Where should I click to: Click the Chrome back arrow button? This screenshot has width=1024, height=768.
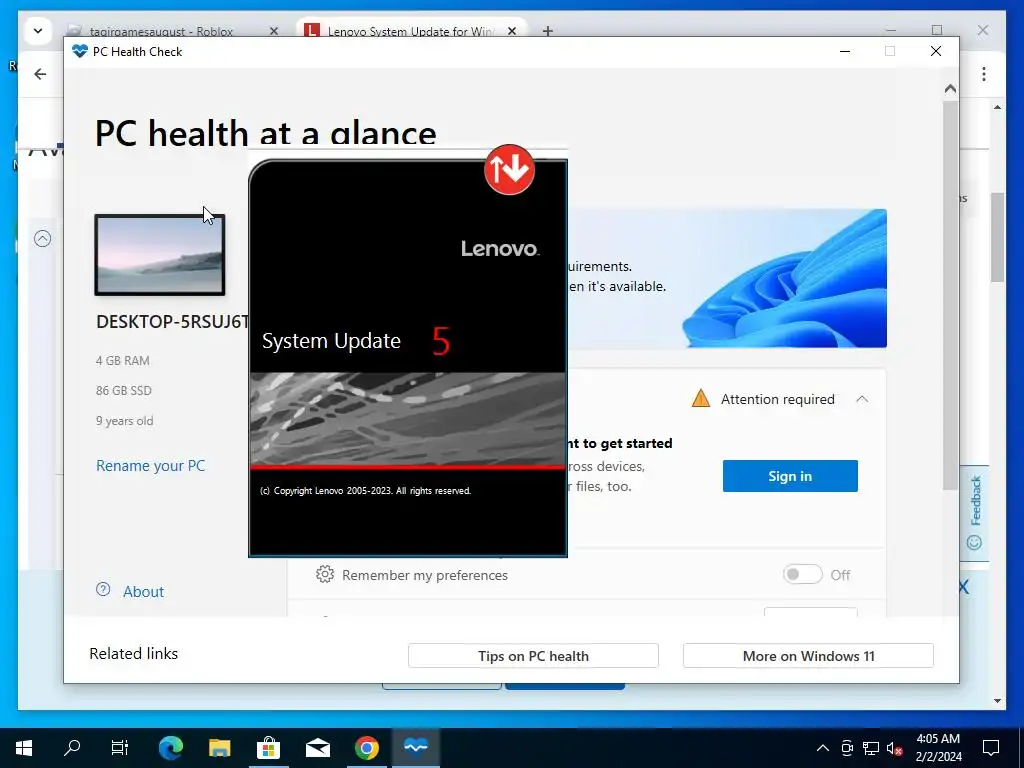tap(40, 74)
